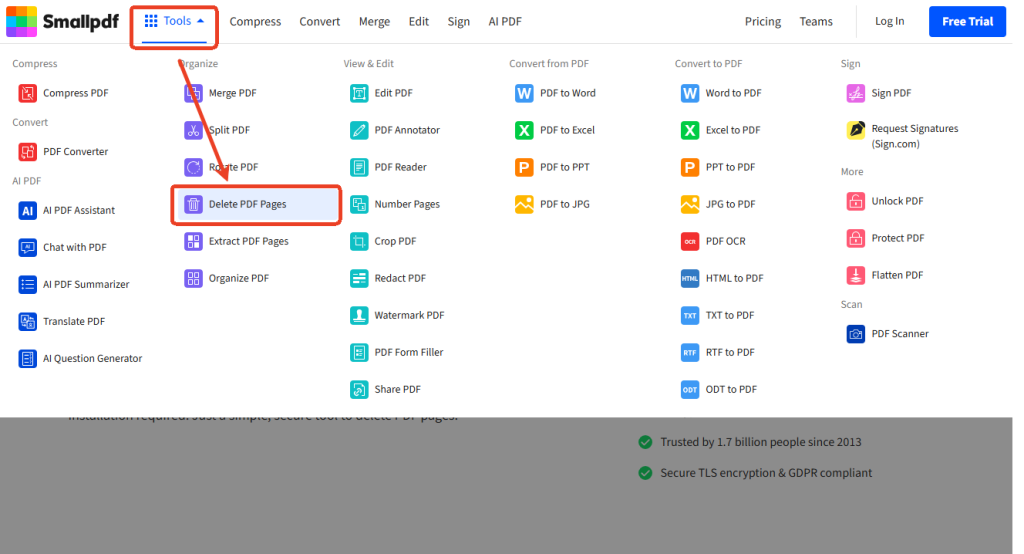
Task: Click the PDF Form Filler icon
Action: (359, 353)
